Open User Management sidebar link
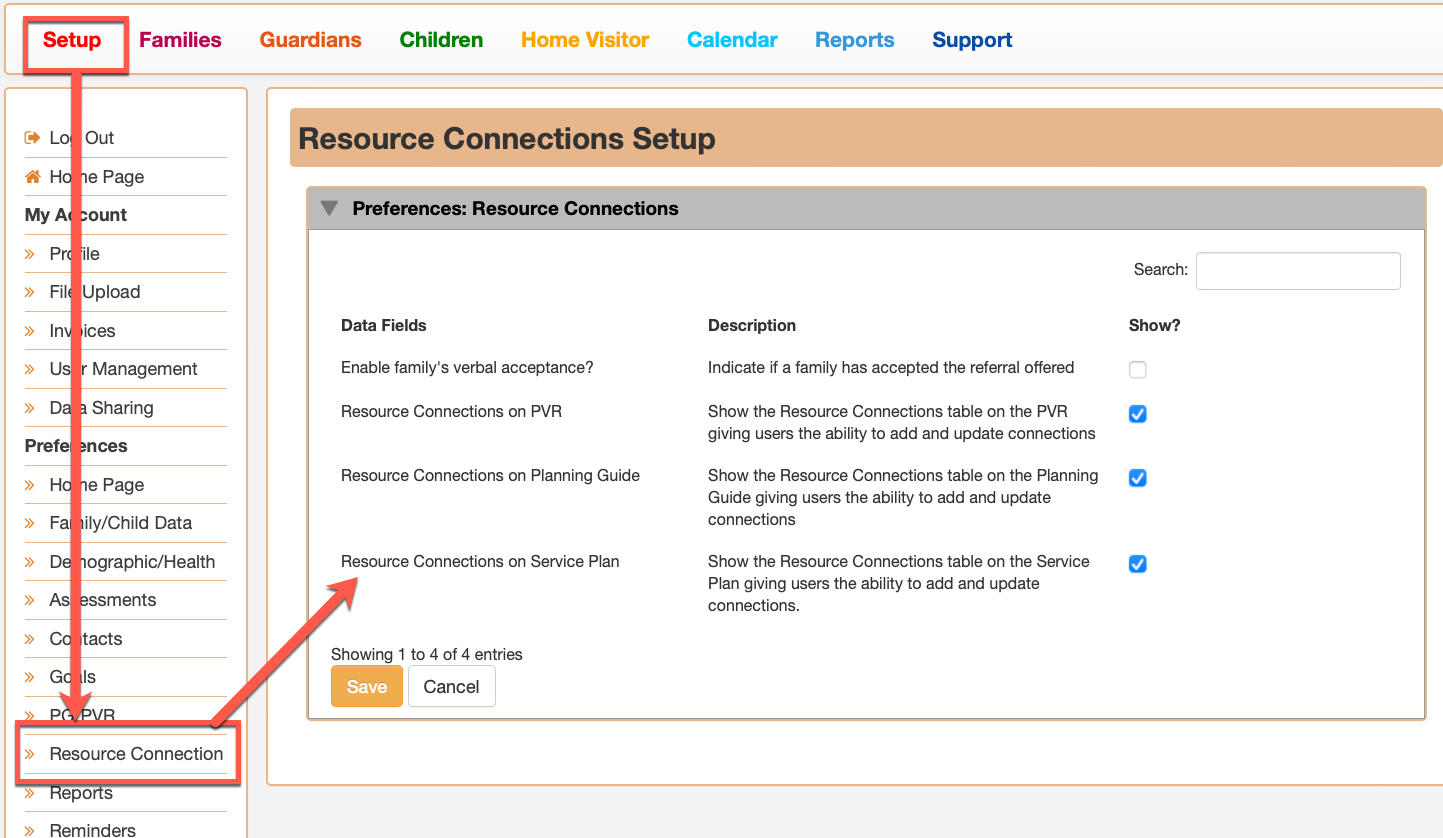The height and width of the screenshot is (838, 1443). pyautogui.click(x=124, y=369)
